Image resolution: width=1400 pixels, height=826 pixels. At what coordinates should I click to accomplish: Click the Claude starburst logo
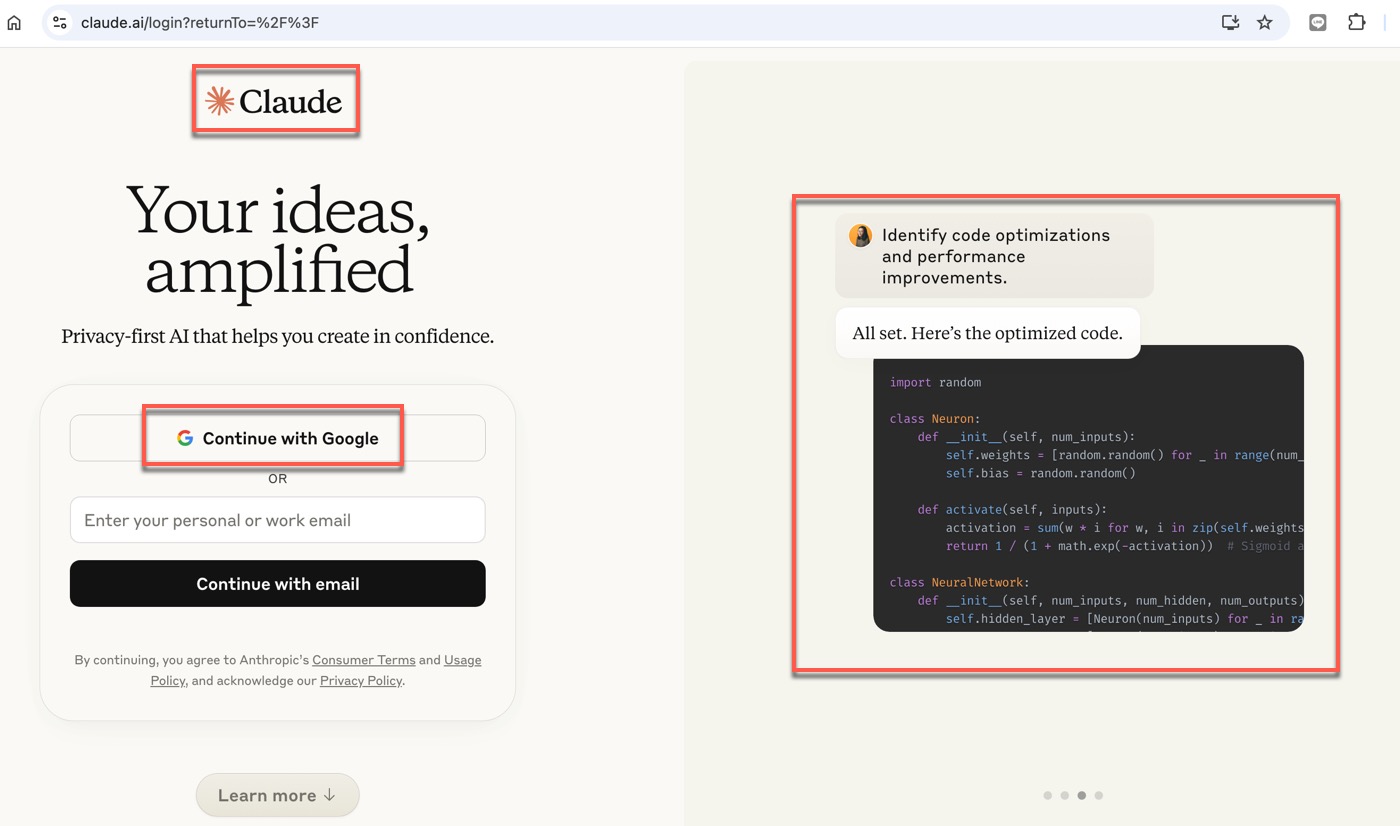click(219, 101)
